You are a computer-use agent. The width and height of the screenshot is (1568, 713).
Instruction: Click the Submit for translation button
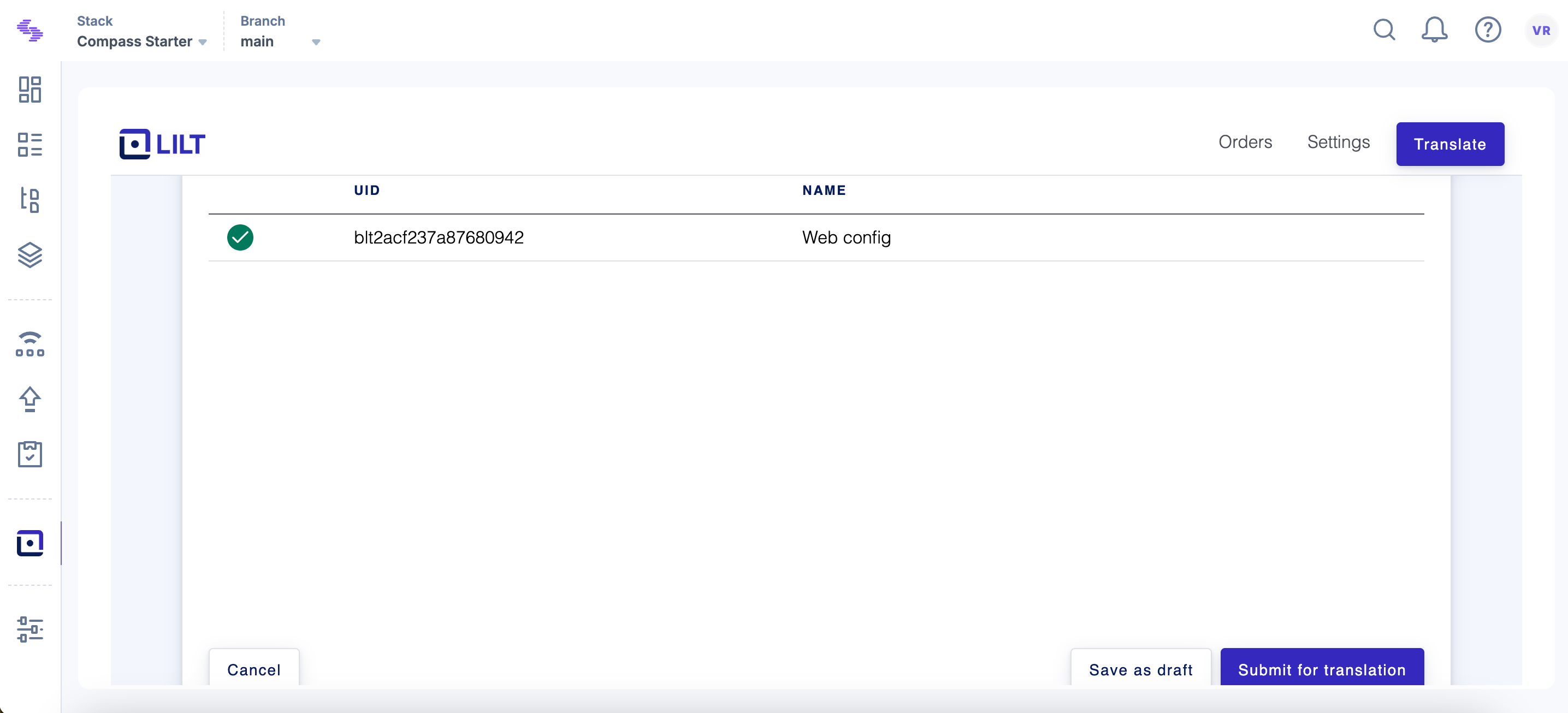click(1322, 670)
